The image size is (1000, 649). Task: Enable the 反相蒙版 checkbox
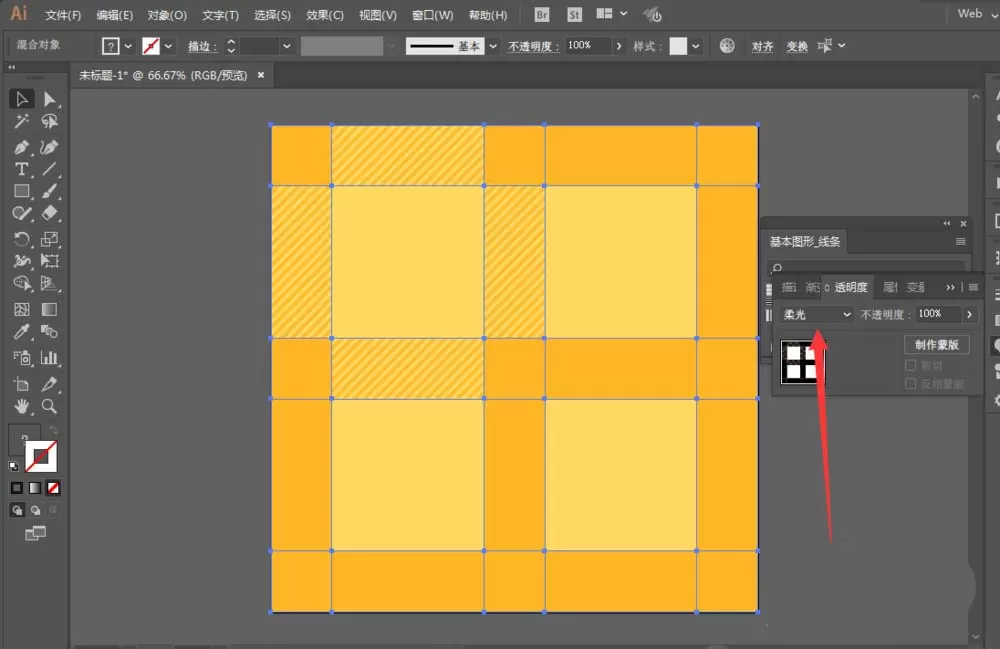(x=911, y=383)
